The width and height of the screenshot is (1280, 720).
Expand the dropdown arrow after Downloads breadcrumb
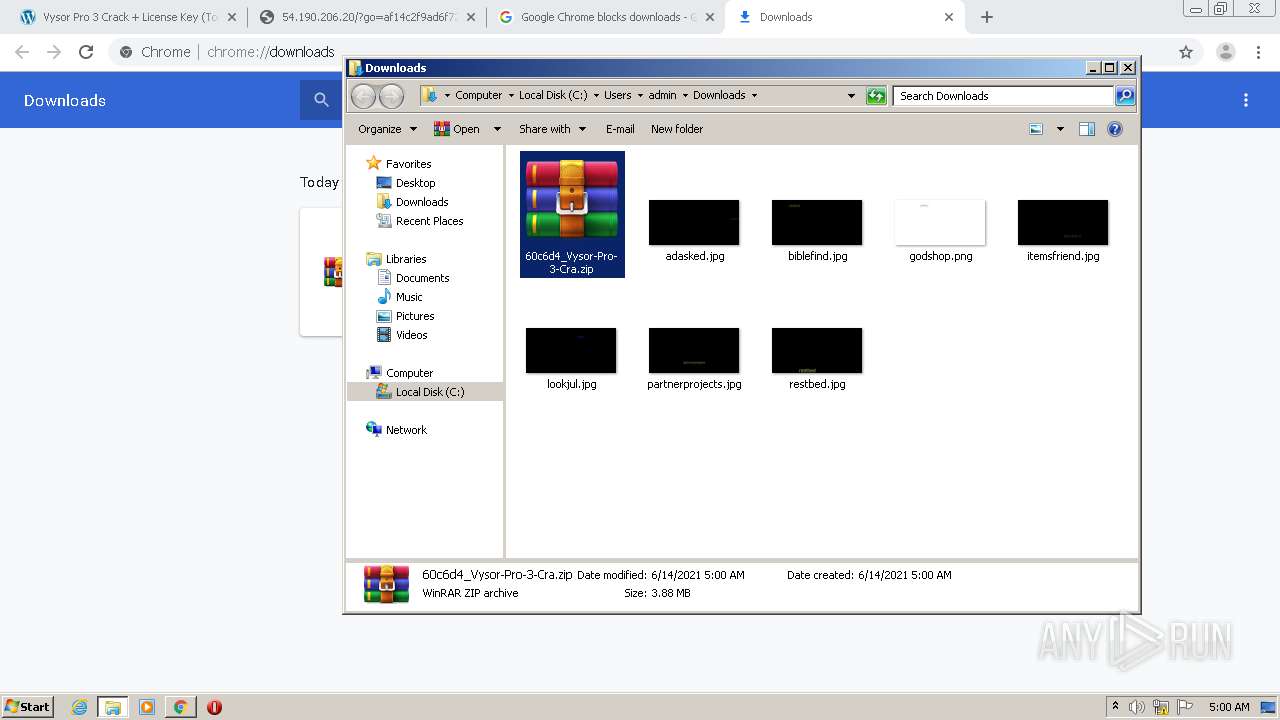coord(754,96)
